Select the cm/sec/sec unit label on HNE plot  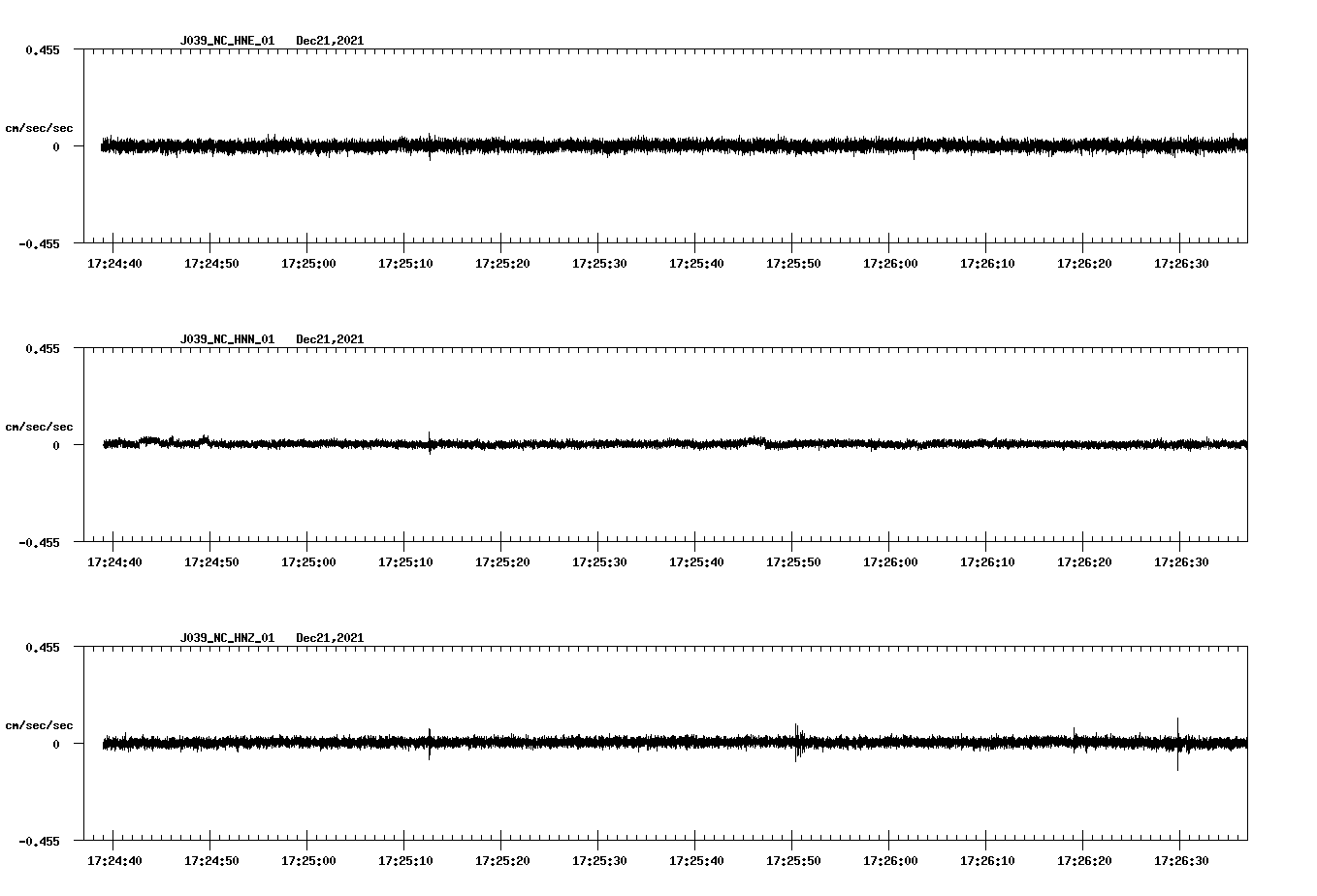[x=40, y=128]
